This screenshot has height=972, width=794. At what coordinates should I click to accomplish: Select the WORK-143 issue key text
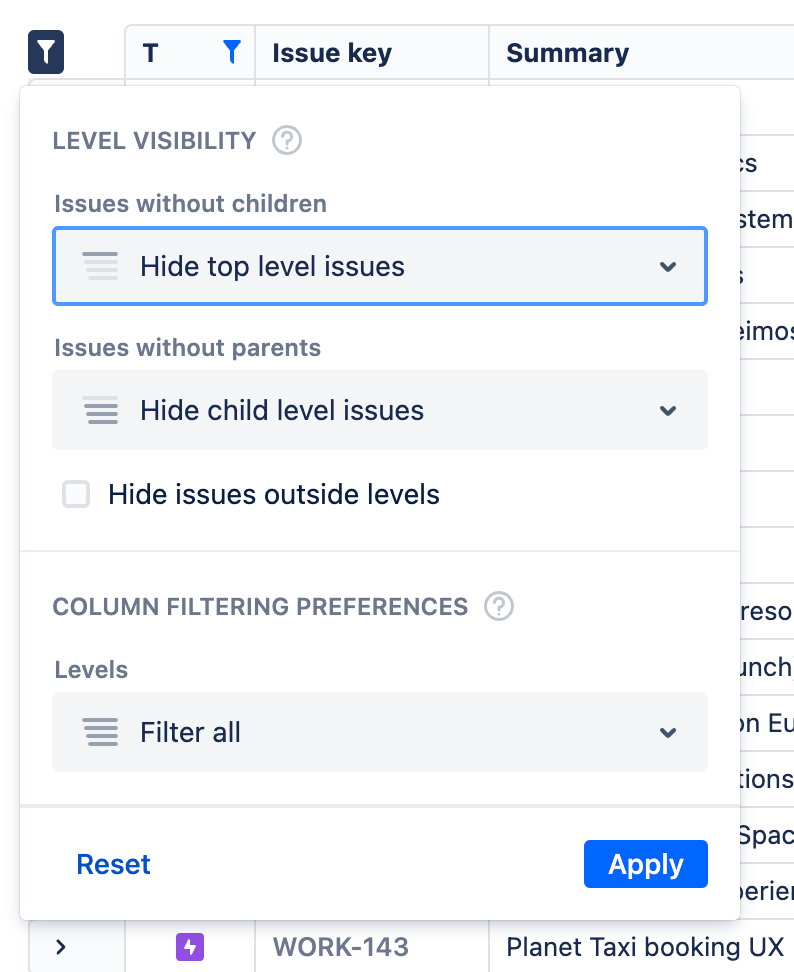[340, 947]
